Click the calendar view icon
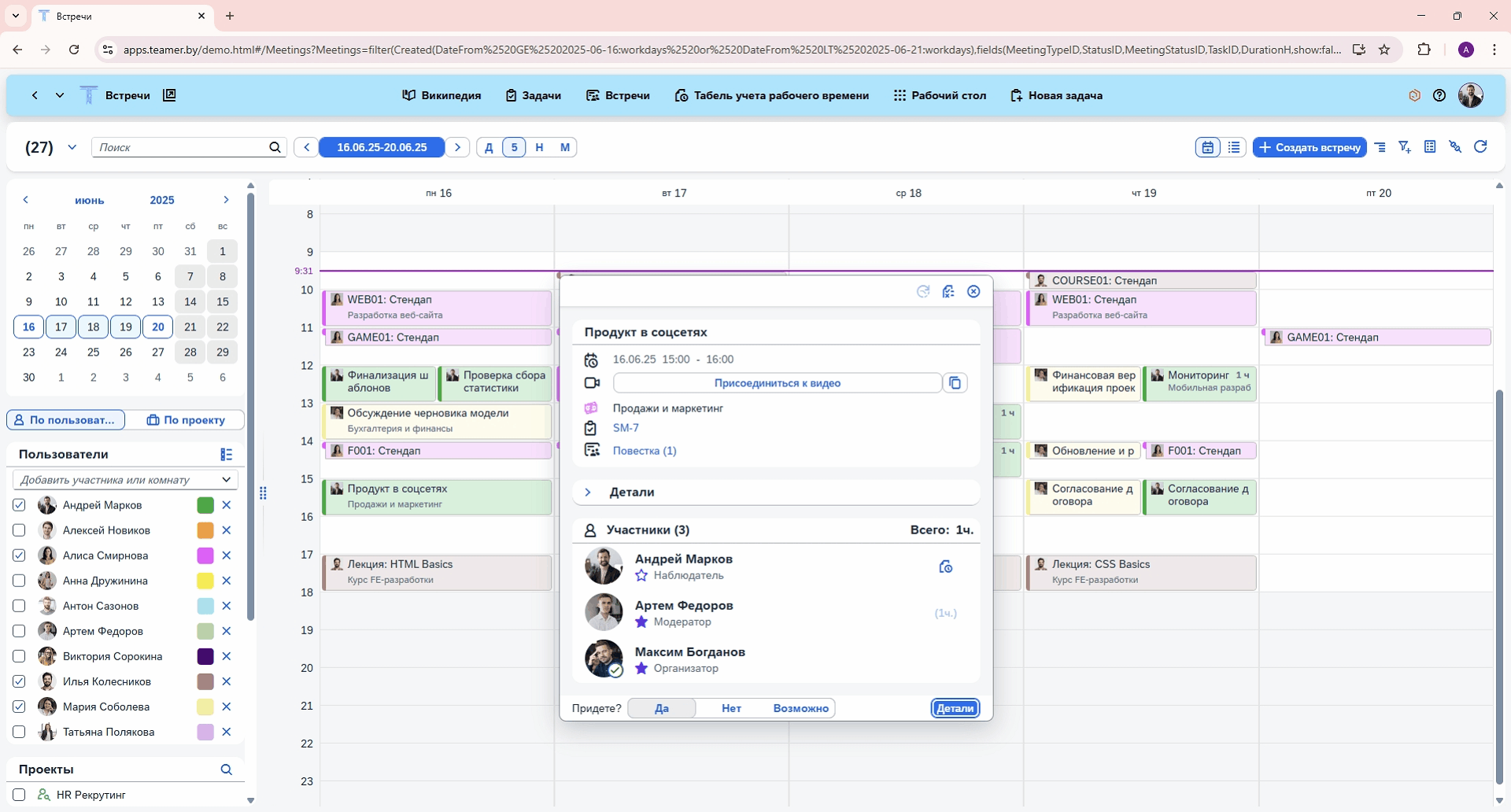1511x812 pixels. pos(1208,147)
